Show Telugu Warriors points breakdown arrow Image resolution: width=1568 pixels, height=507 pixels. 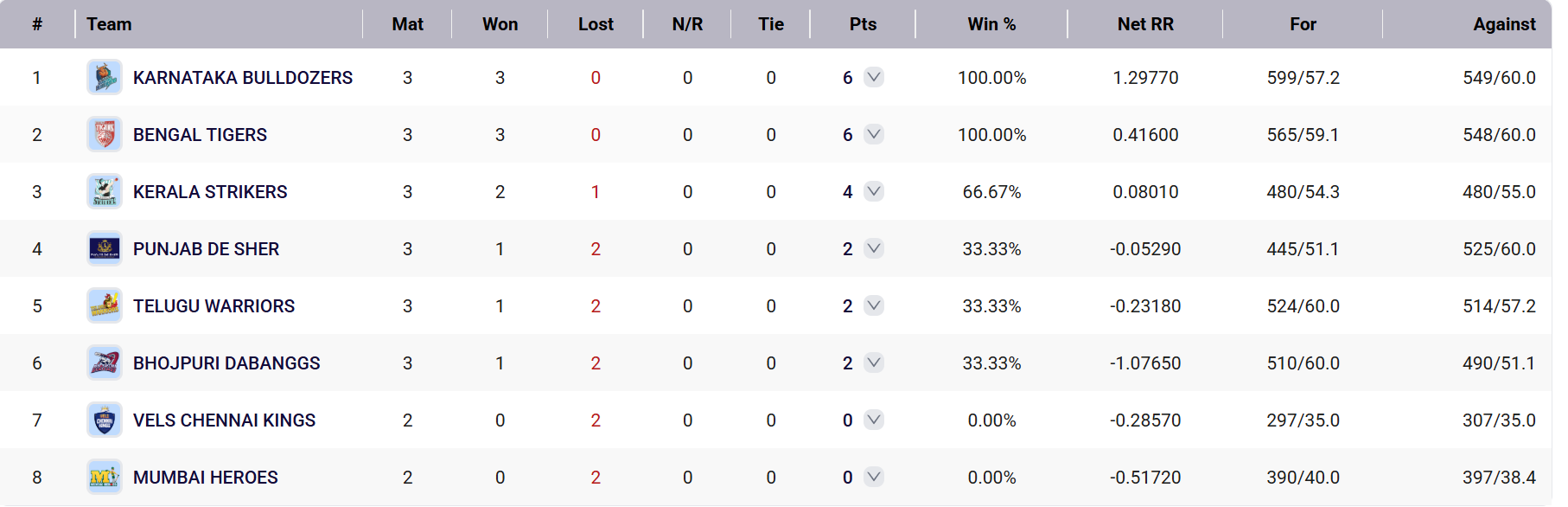[x=874, y=305]
